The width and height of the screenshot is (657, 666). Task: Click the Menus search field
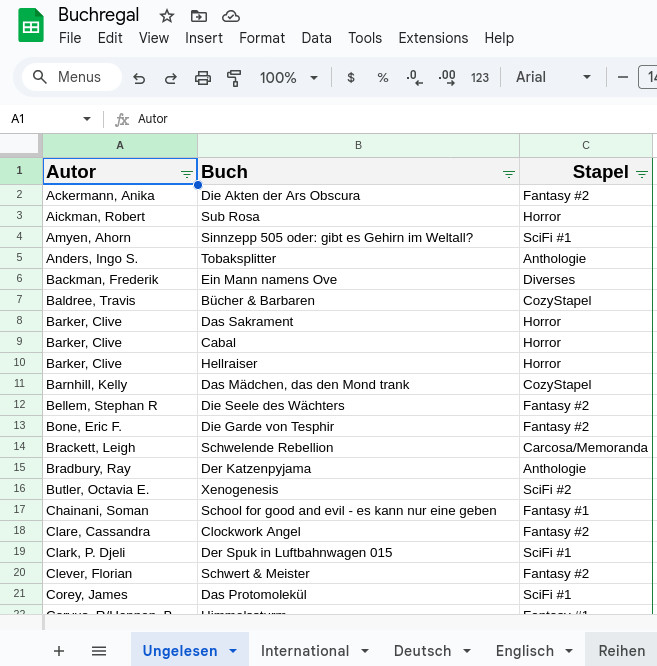click(x=72, y=78)
